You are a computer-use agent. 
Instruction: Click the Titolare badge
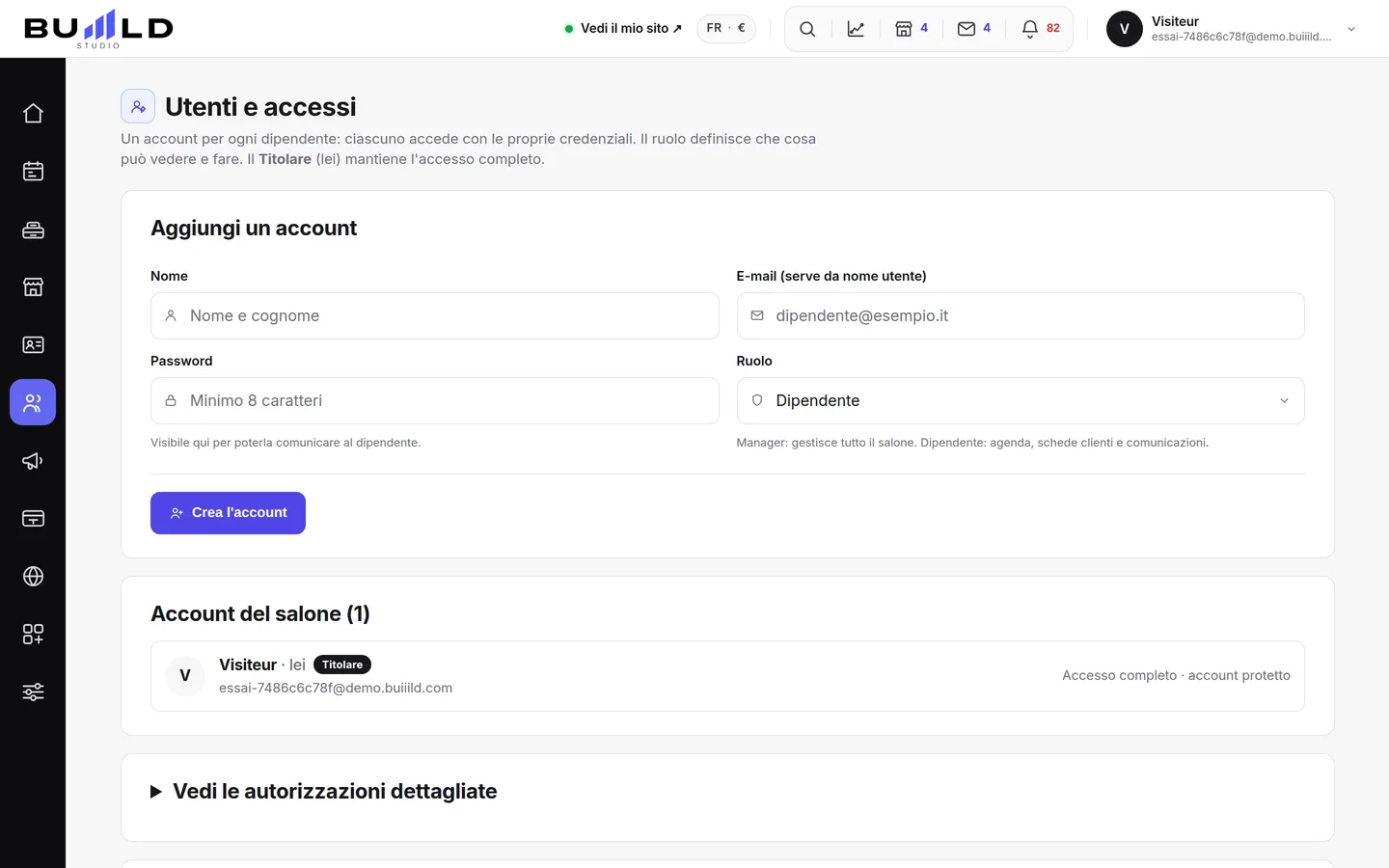[342, 665]
